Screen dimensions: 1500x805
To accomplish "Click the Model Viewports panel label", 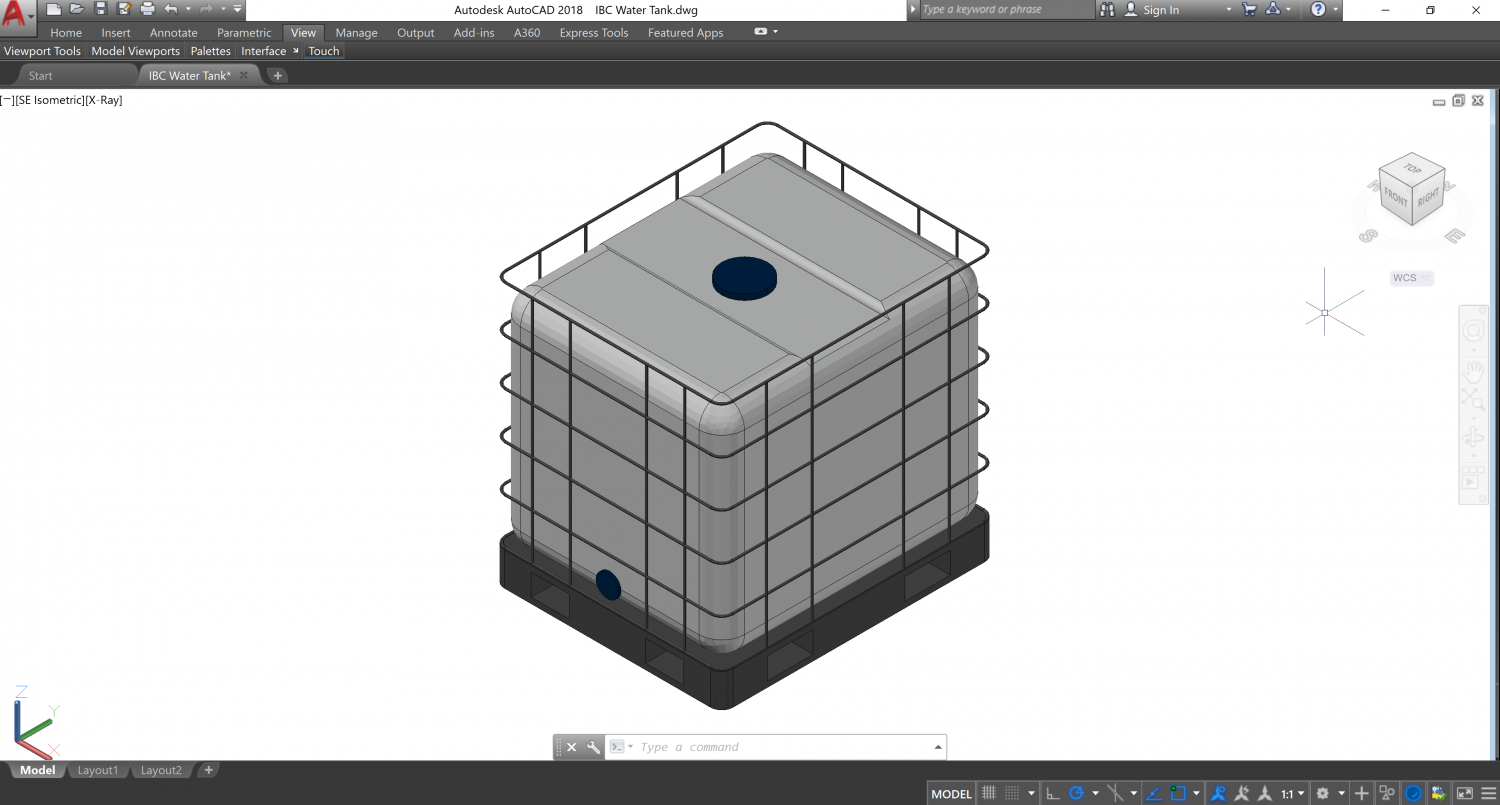I will pos(135,51).
